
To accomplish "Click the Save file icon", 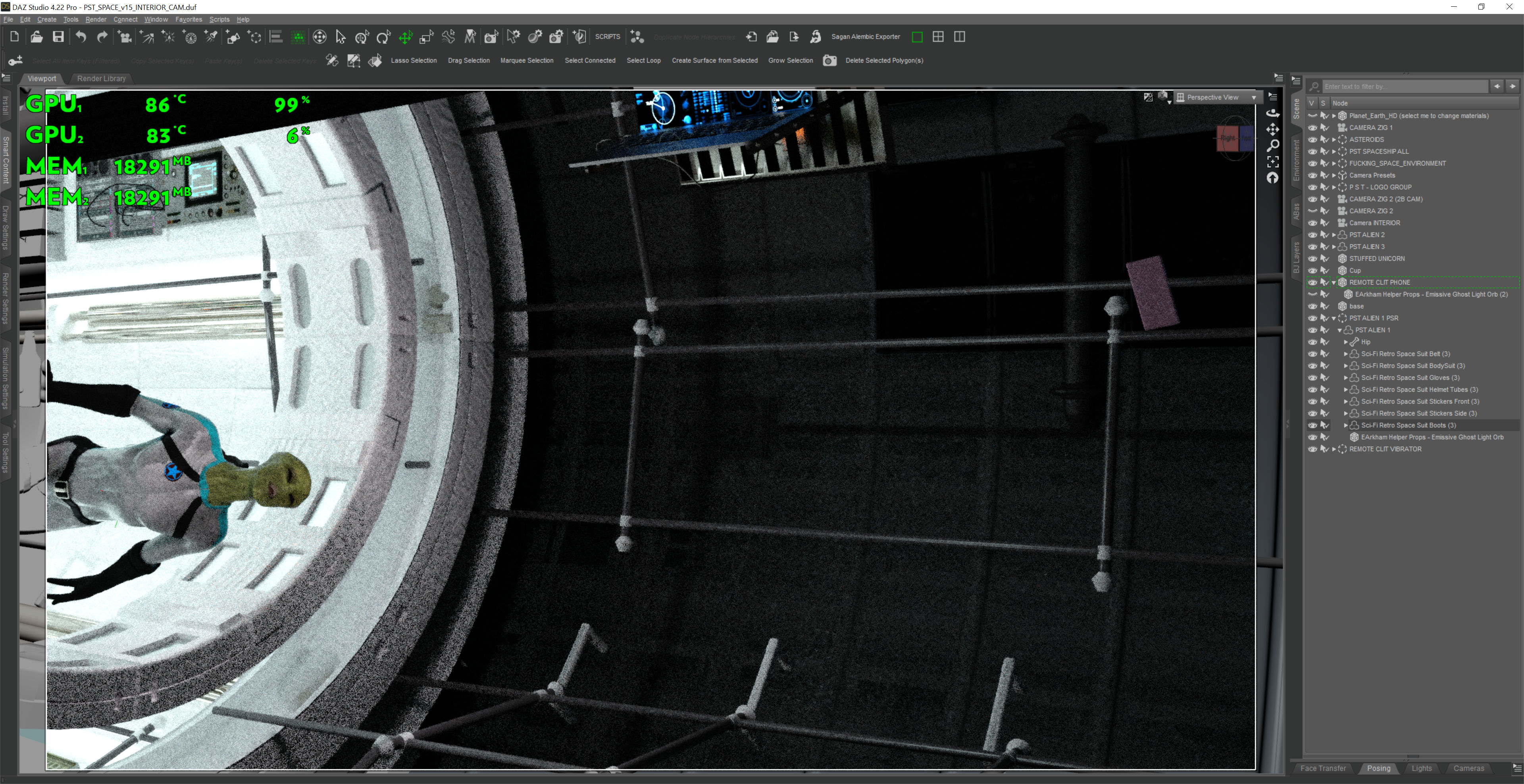I will coord(58,37).
